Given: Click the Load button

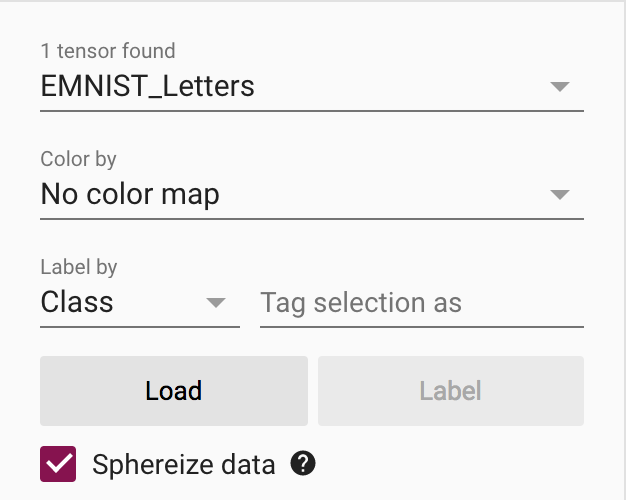Looking at the screenshot, I should click(173, 390).
